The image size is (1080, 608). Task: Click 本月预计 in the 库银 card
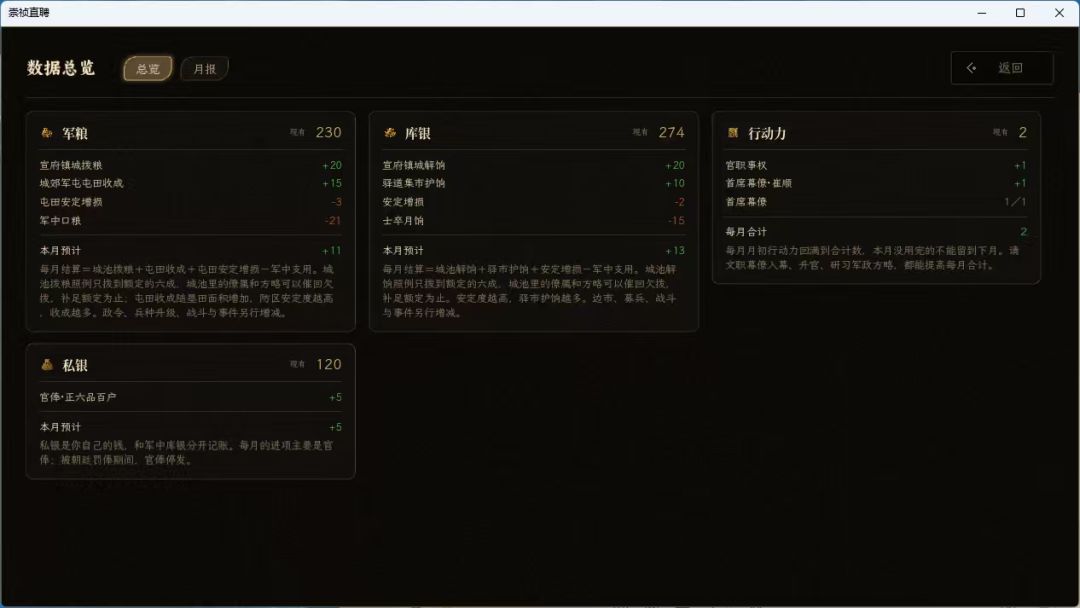click(x=403, y=251)
